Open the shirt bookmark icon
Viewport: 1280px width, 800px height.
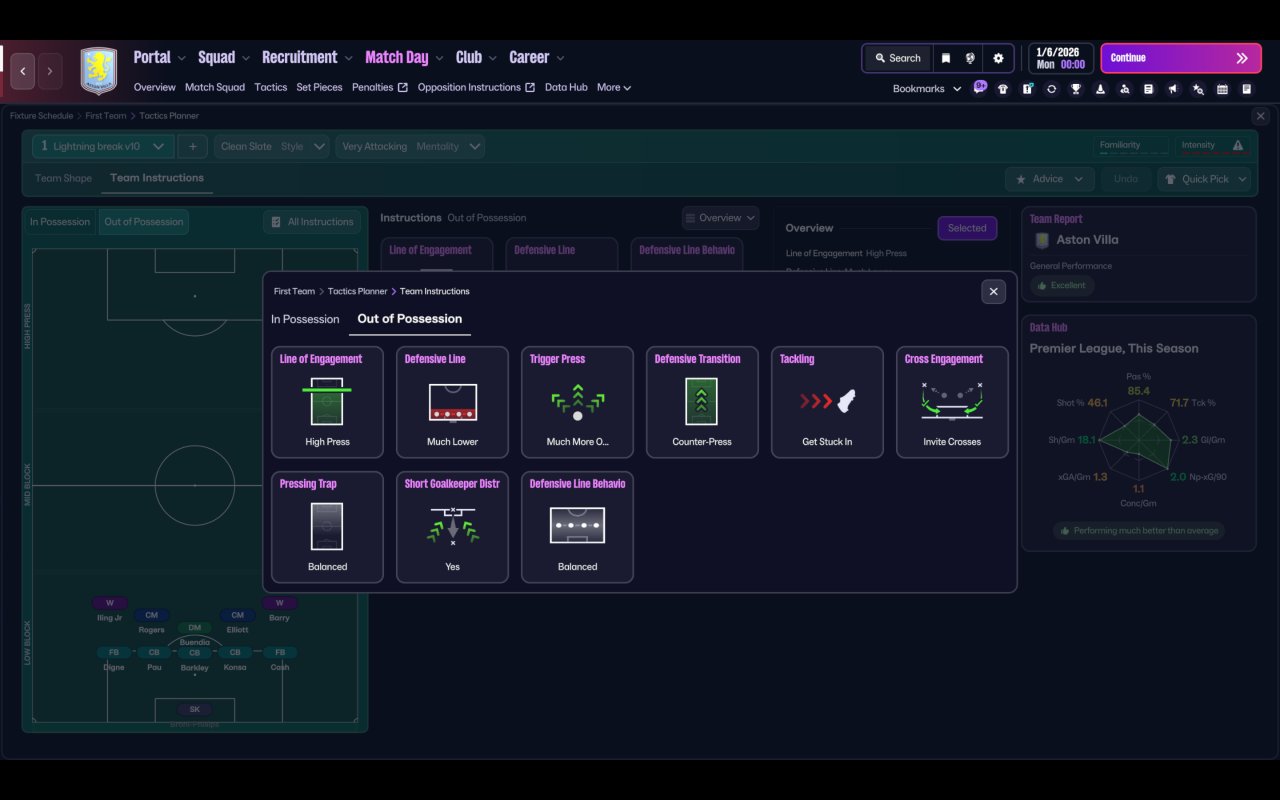point(1003,89)
